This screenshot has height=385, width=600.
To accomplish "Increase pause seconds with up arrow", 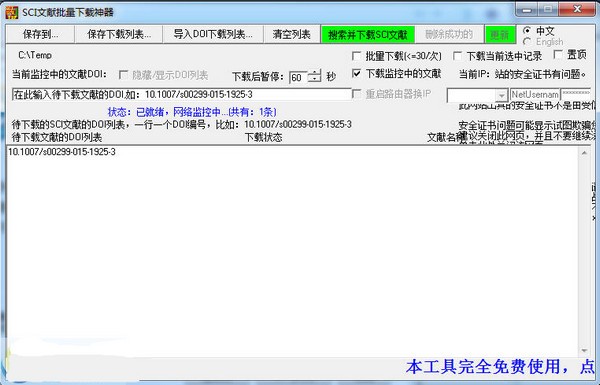I will click(314, 73).
